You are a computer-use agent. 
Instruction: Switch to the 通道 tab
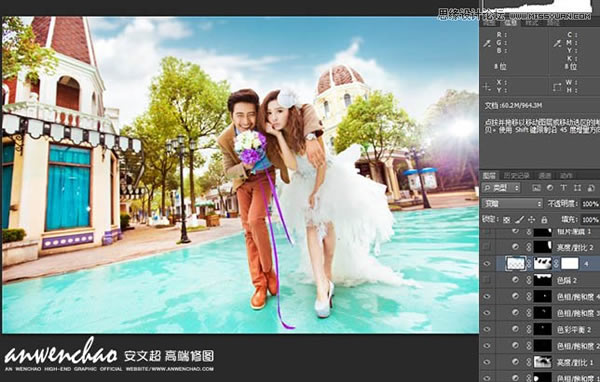545,175
